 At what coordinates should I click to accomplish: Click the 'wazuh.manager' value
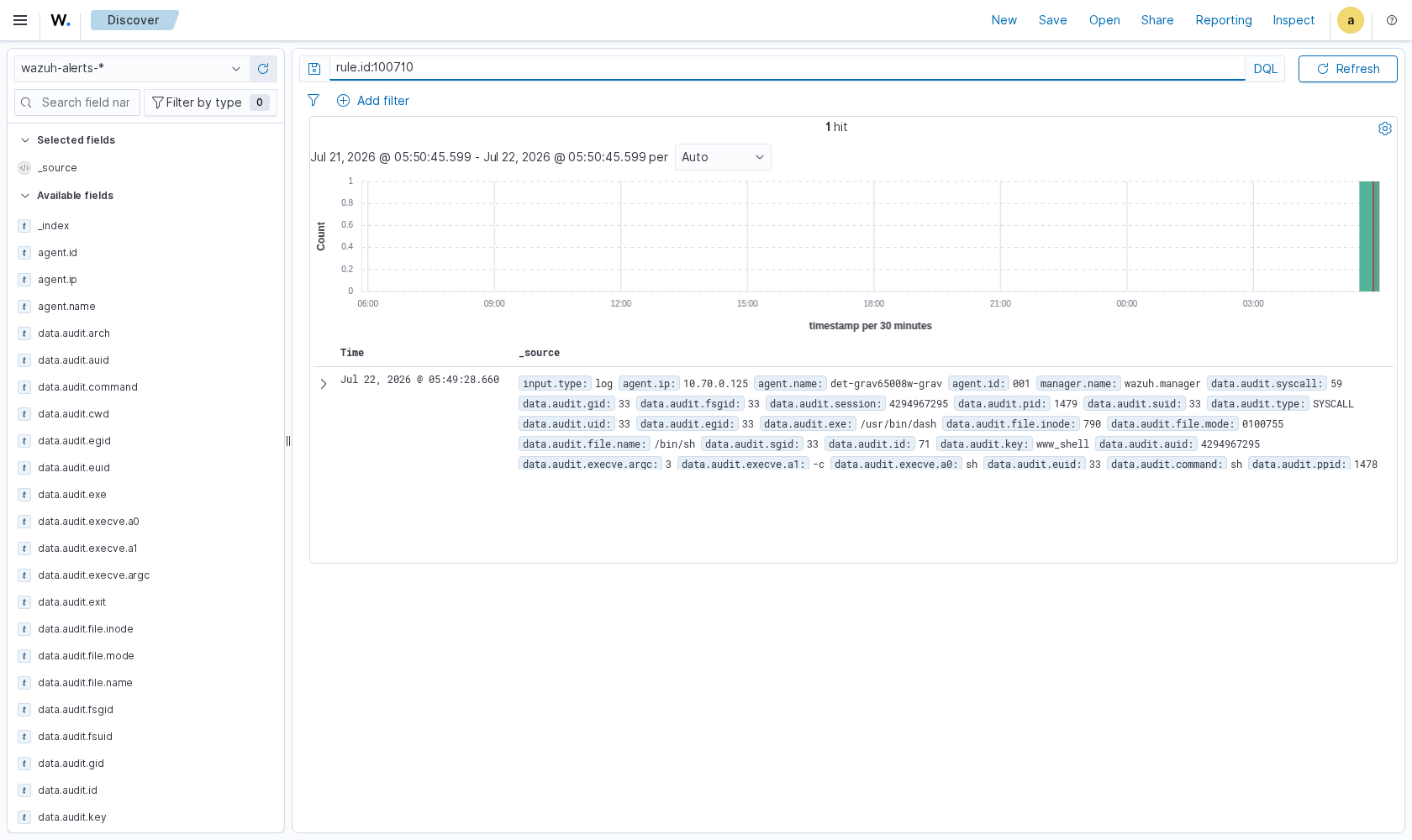click(x=1162, y=384)
